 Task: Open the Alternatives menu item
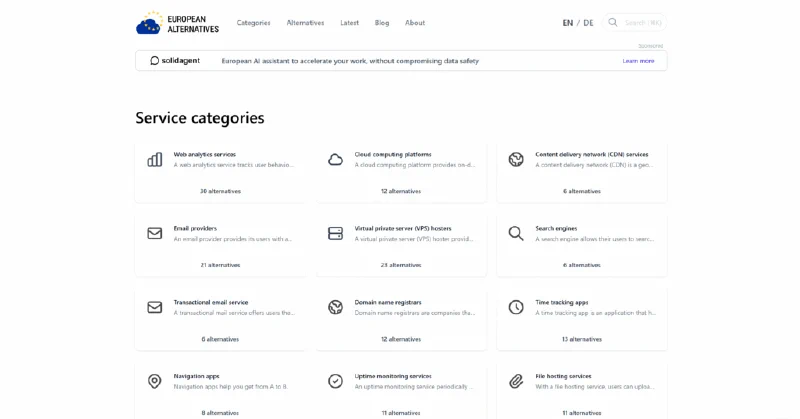pyautogui.click(x=305, y=23)
